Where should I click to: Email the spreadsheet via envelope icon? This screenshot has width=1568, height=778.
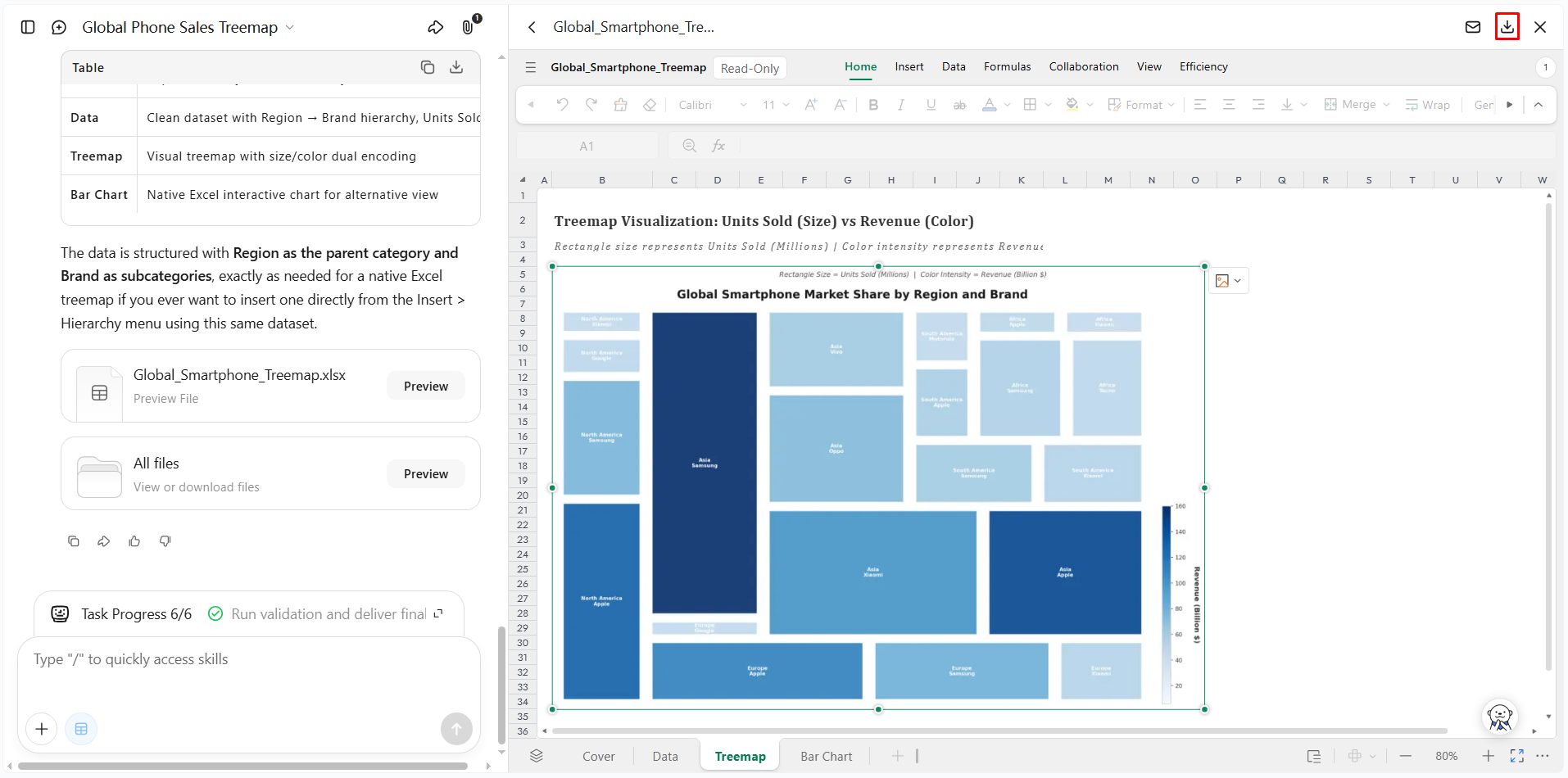1473,27
